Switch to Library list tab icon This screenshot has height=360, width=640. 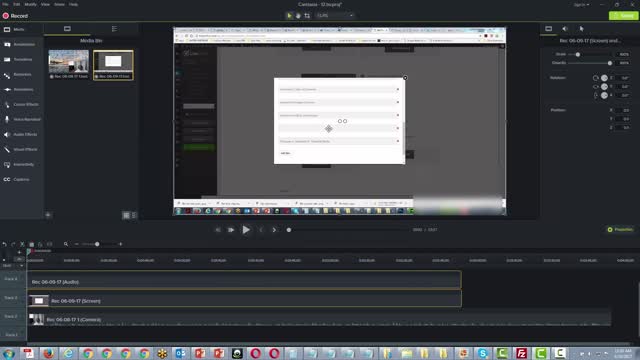[114, 29]
